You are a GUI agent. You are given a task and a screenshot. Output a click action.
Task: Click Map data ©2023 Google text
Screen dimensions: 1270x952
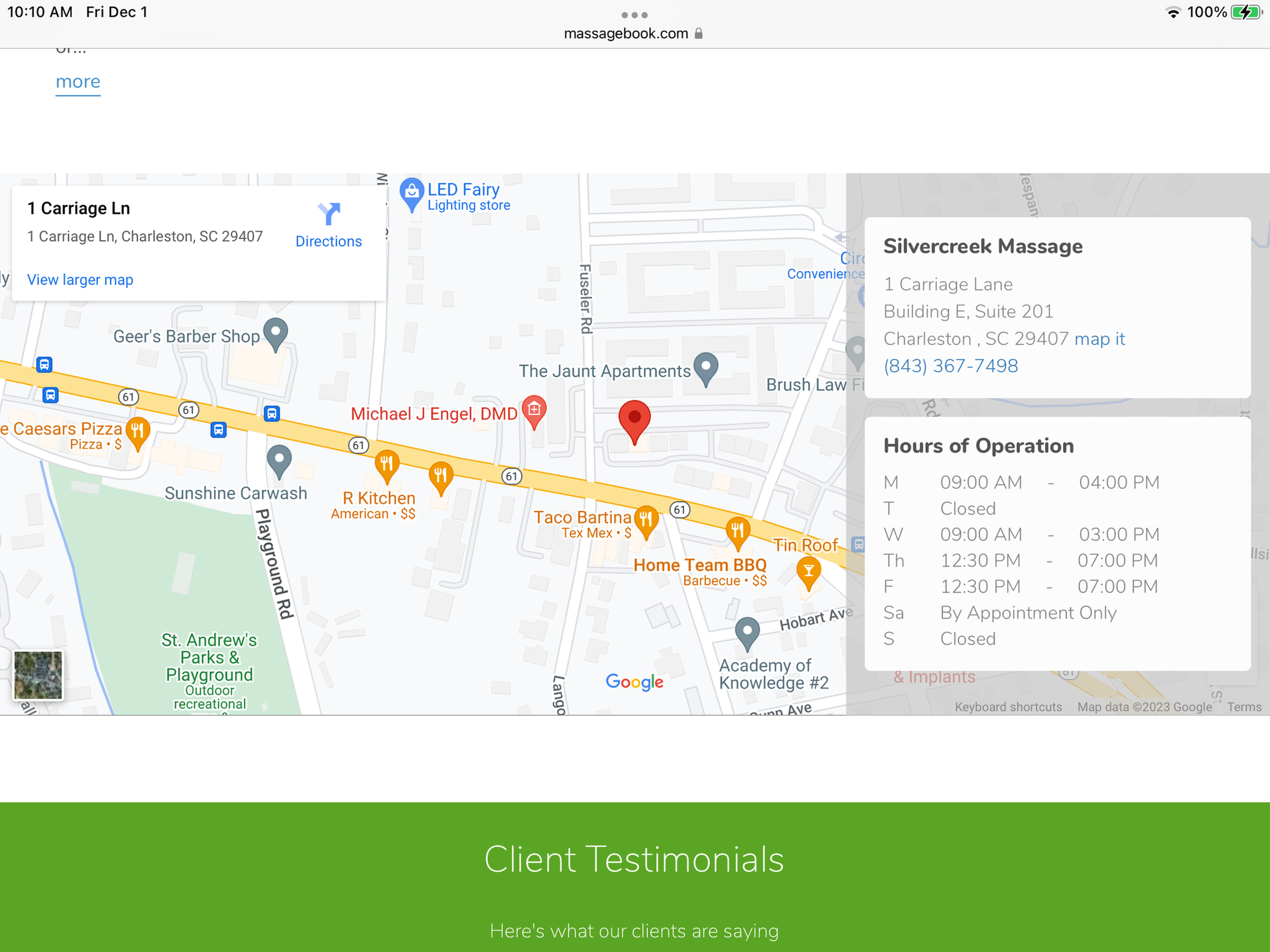(x=1145, y=707)
